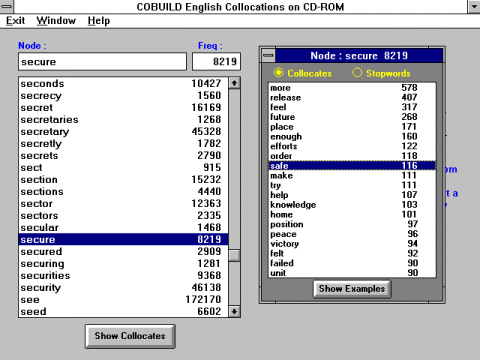Screen dimensions: 480x360
Task: Click the 'Node : secure 8219' title bar
Action: pyautogui.click(x=359, y=55)
